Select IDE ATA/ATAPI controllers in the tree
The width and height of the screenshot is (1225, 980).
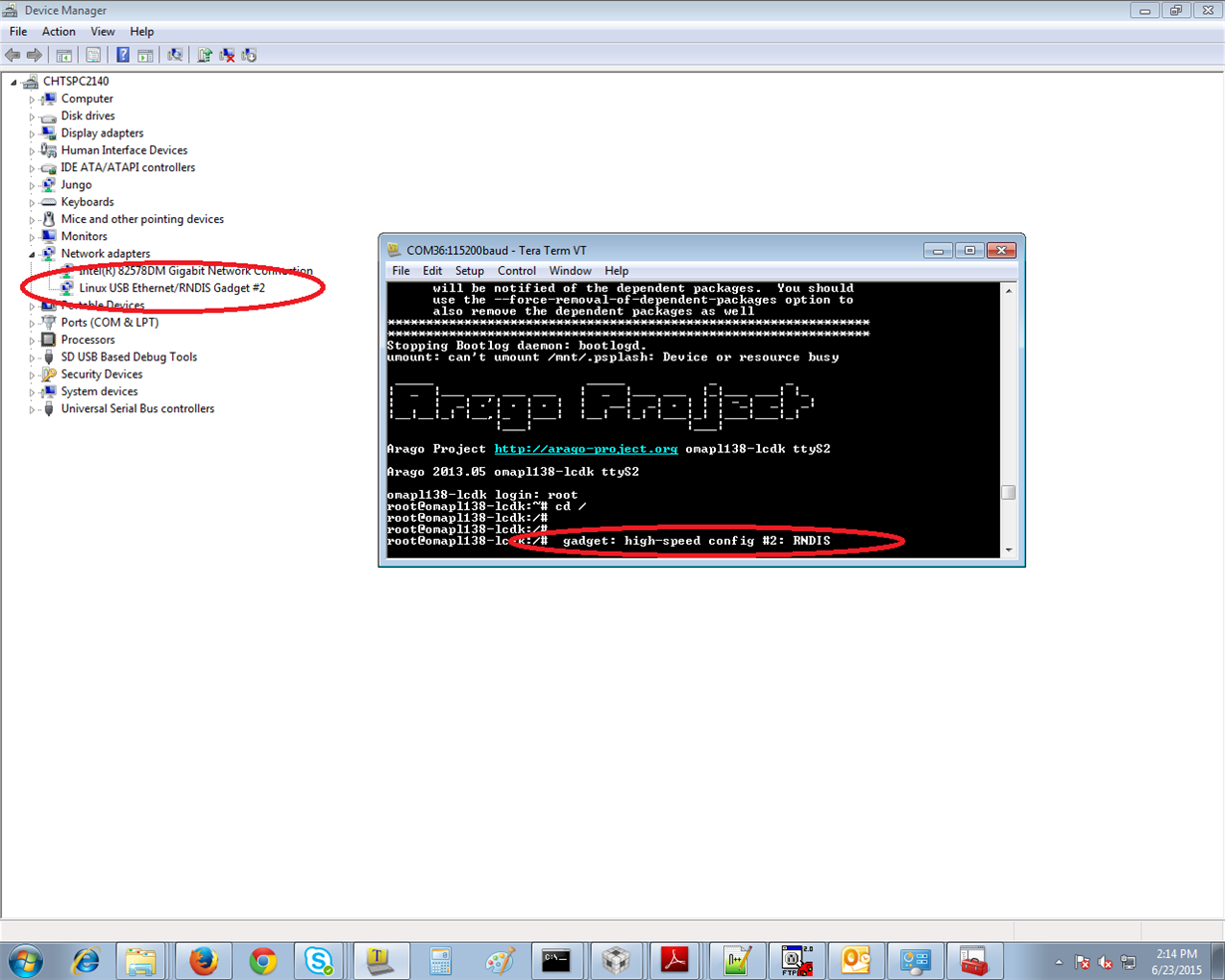point(127,167)
